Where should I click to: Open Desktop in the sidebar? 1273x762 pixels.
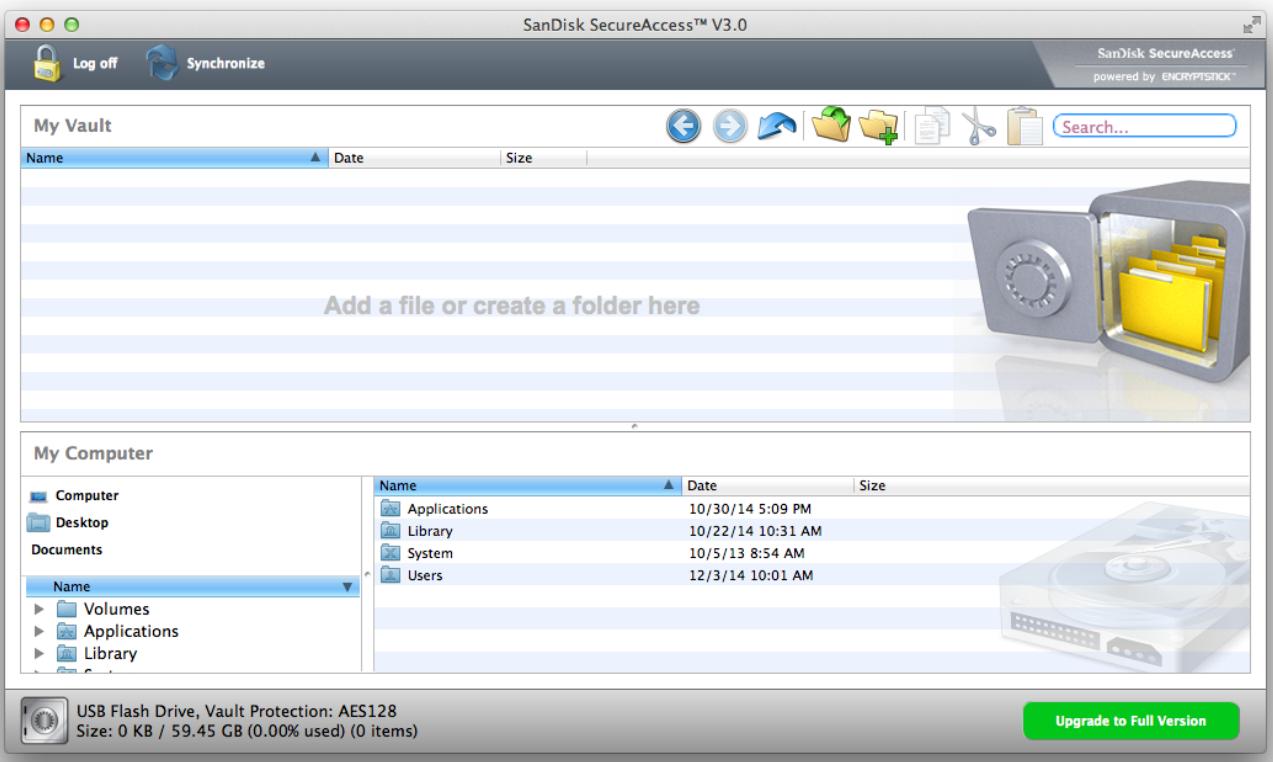[x=82, y=523]
